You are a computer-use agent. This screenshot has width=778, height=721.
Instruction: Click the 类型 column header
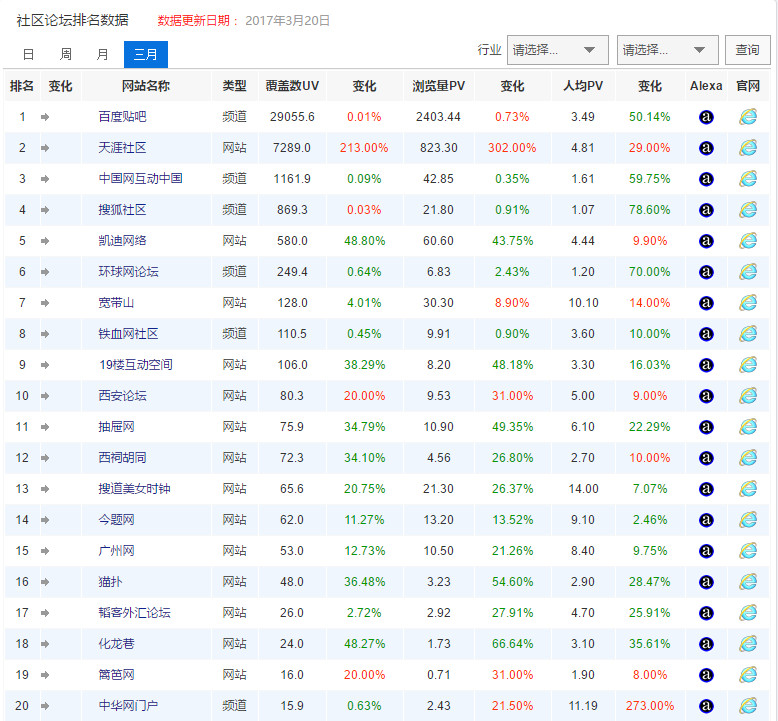pos(235,86)
